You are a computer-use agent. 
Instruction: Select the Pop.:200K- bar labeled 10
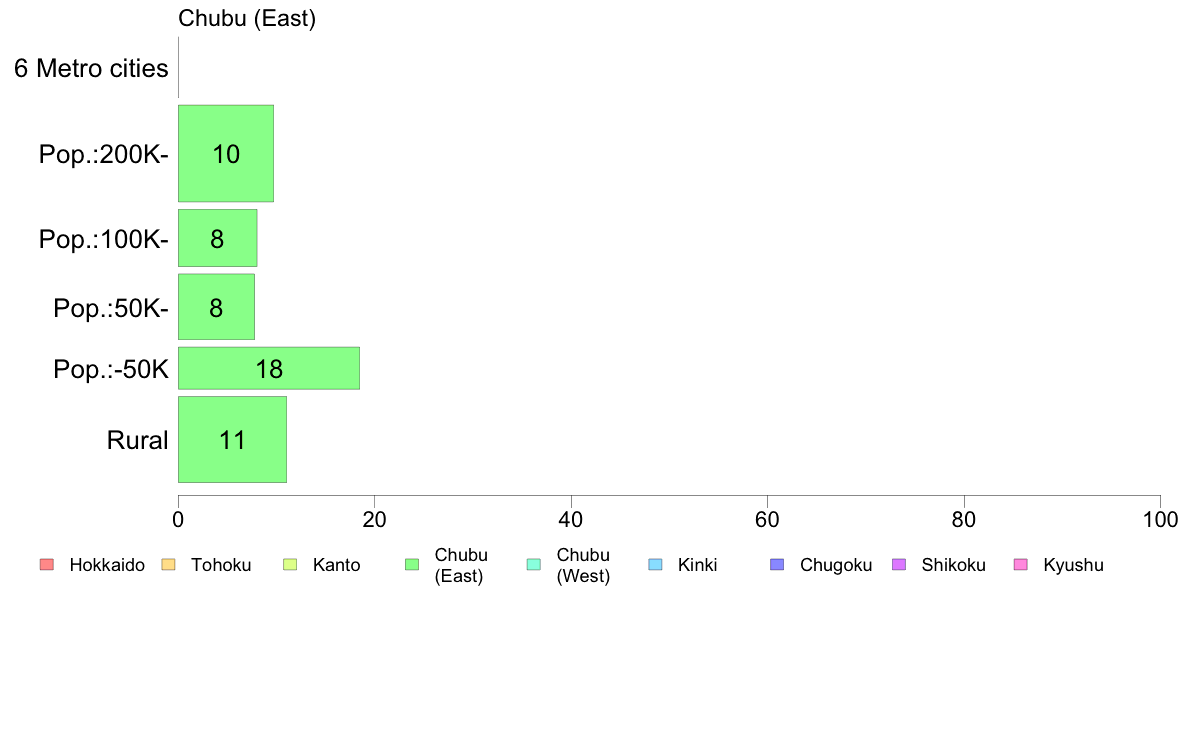coord(226,153)
